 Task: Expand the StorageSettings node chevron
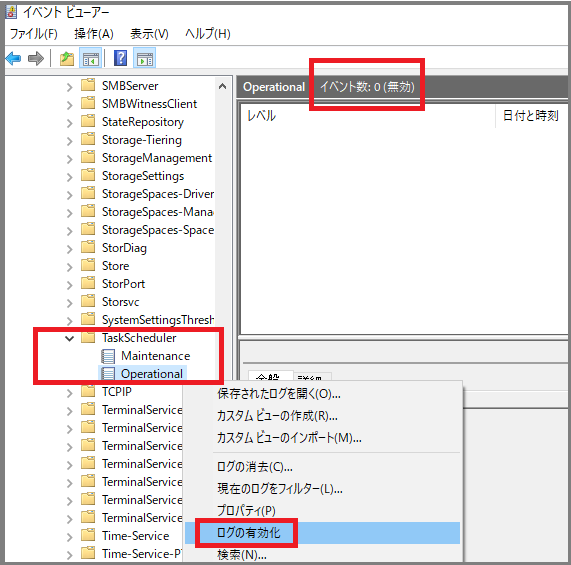(x=70, y=177)
